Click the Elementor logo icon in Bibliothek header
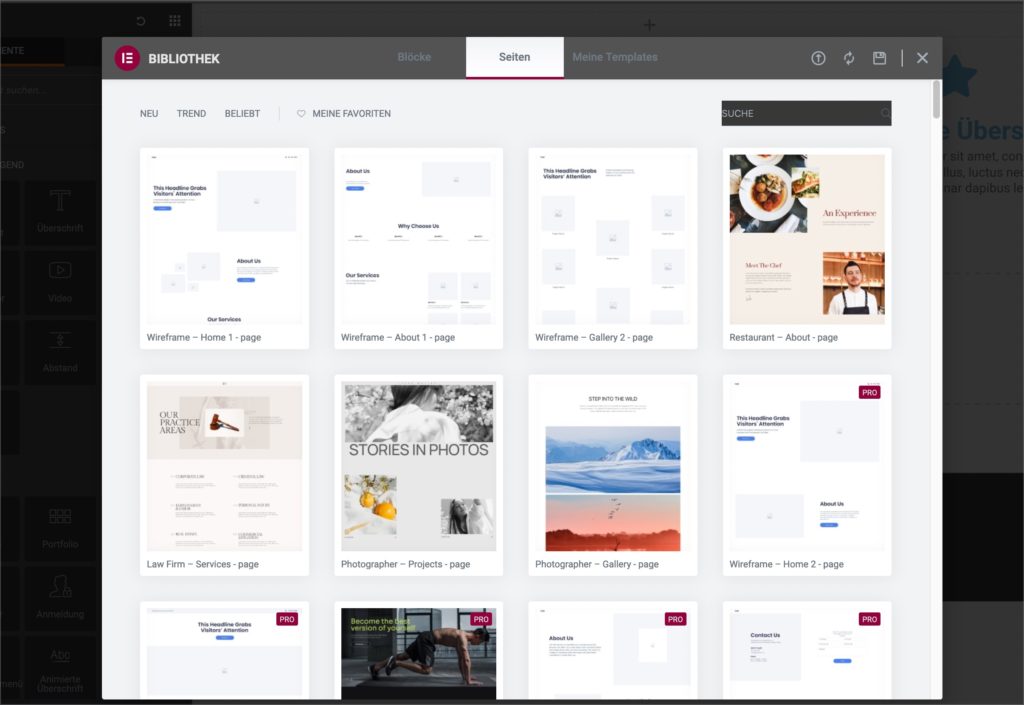Screen dimensions: 1024x705 (127, 58)
